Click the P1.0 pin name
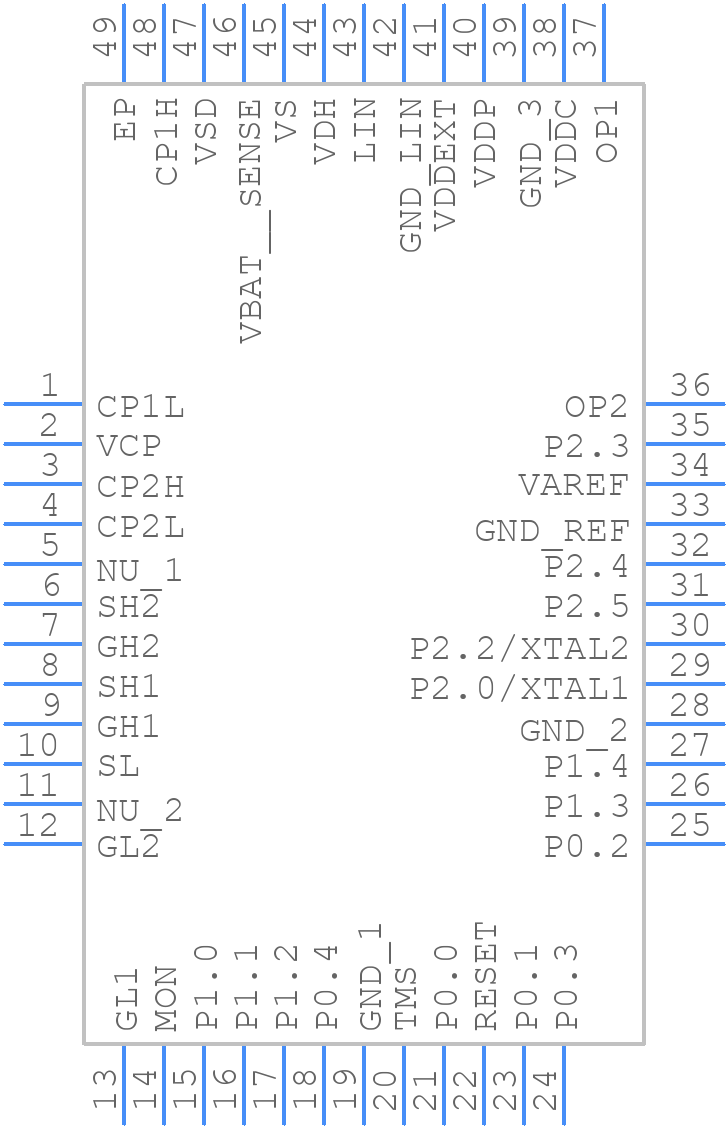Screen dimensions: 728x1128 (x=206, y=986)
